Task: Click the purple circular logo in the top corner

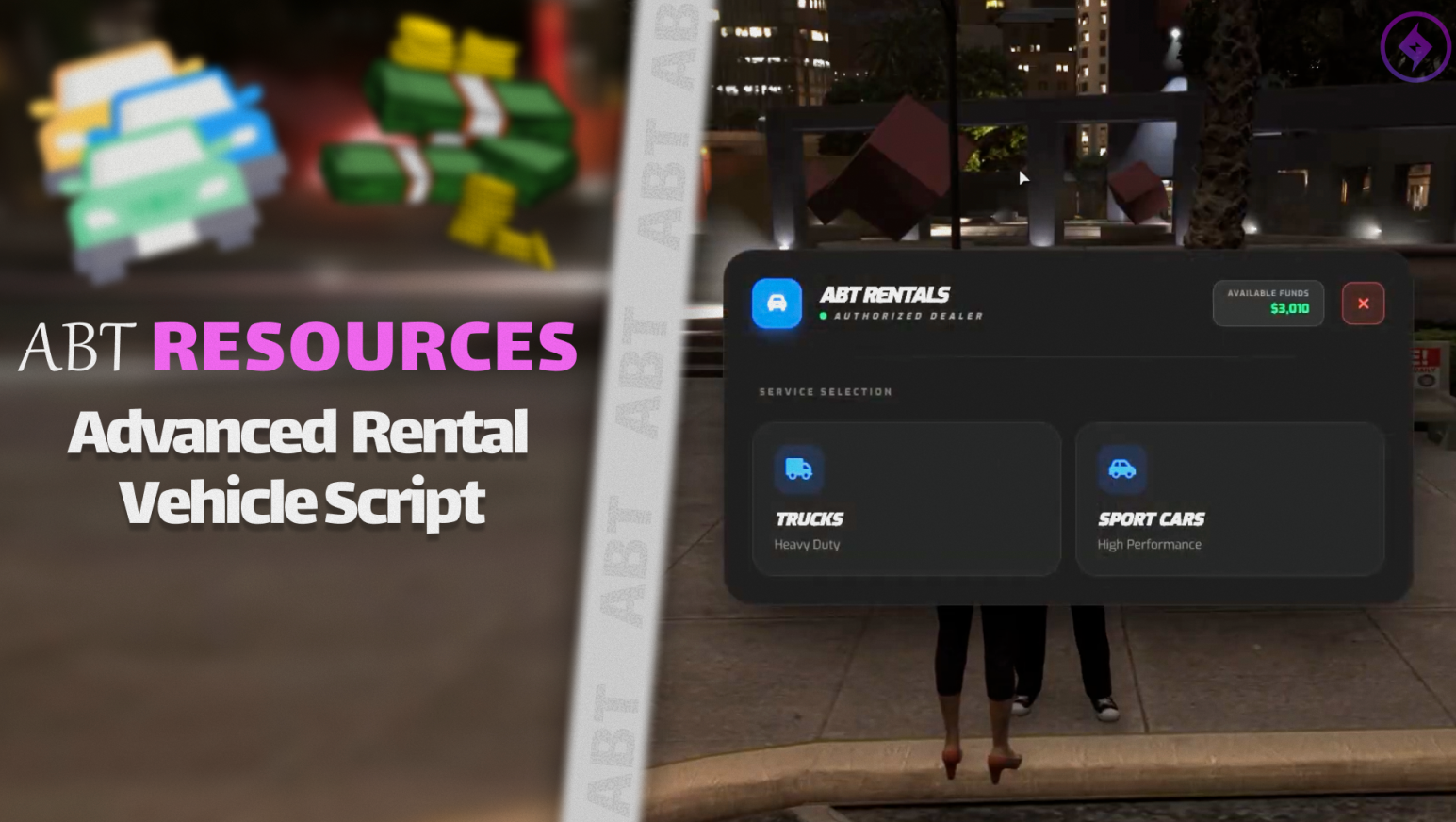Action: 1415,46
